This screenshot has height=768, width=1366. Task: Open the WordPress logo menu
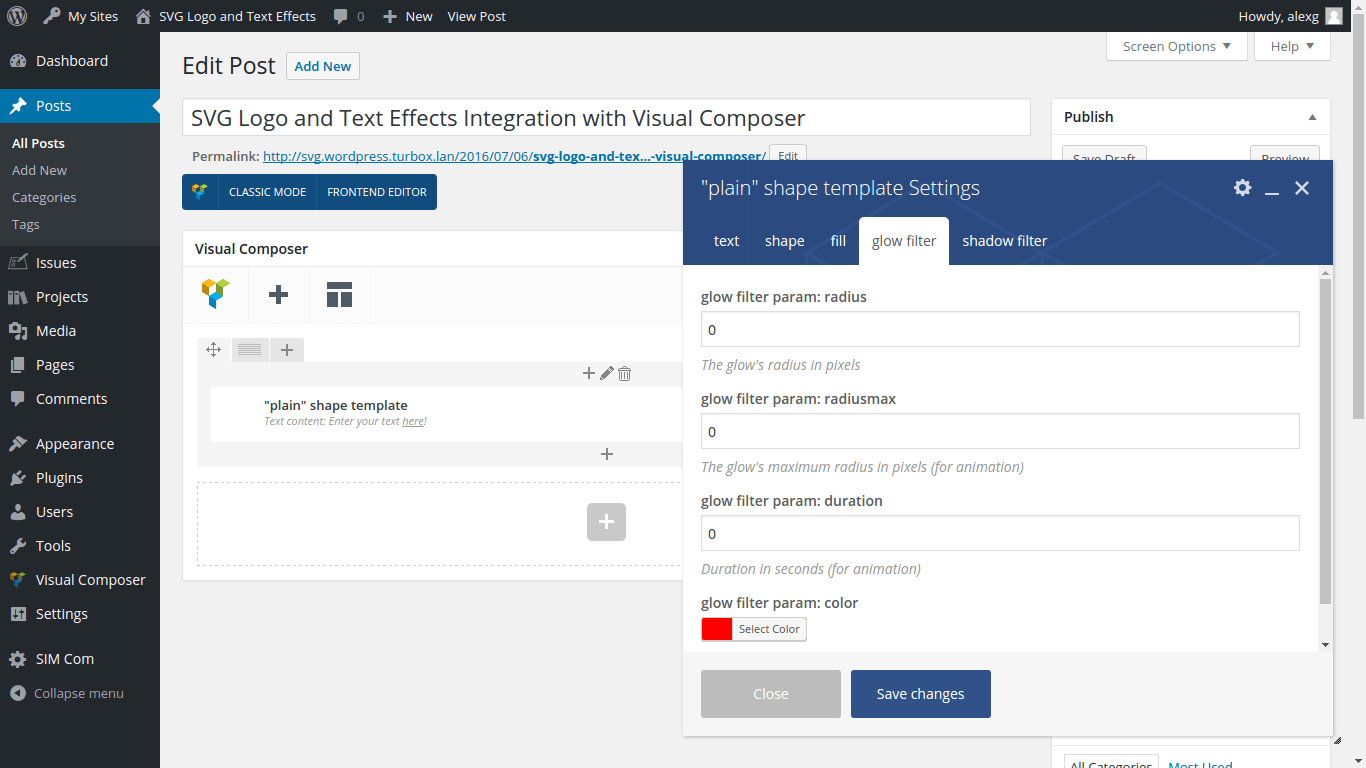coord(17,16)
